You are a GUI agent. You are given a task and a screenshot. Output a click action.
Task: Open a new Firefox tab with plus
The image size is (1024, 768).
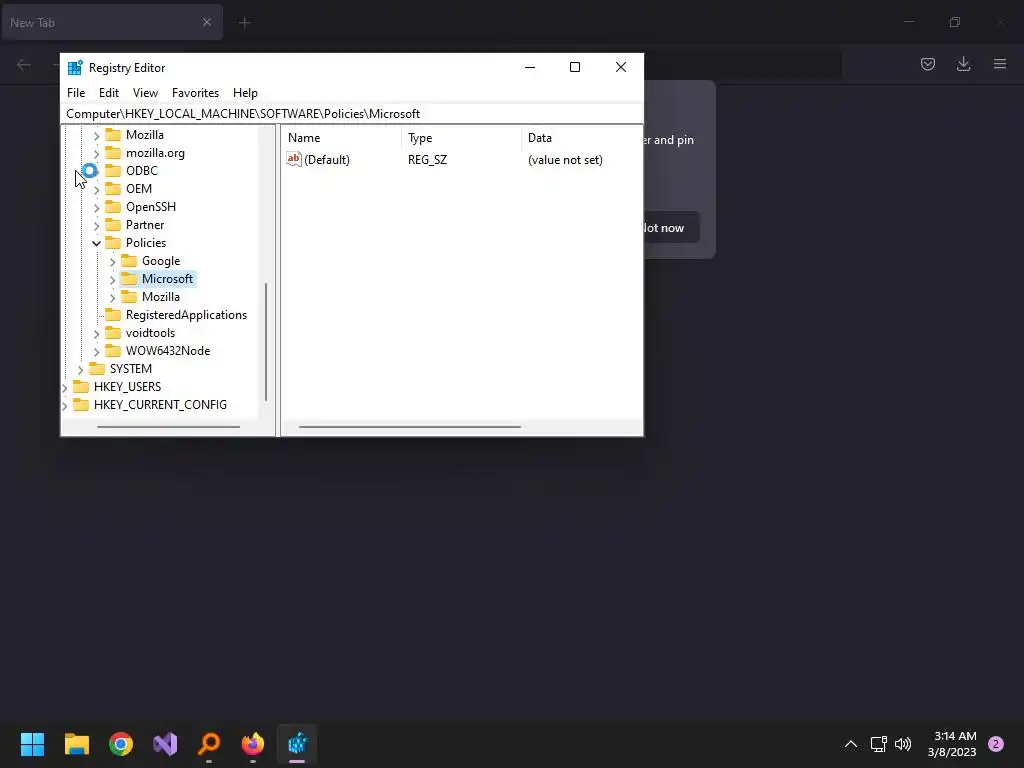pos(244,23)
